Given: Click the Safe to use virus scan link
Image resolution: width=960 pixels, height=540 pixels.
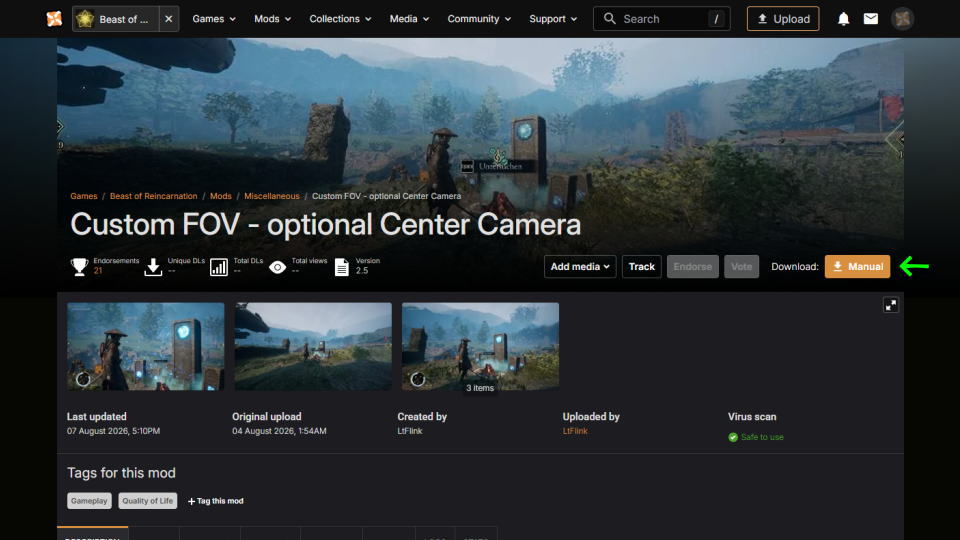Looking at the screenshot, I should tap(762, 437).
